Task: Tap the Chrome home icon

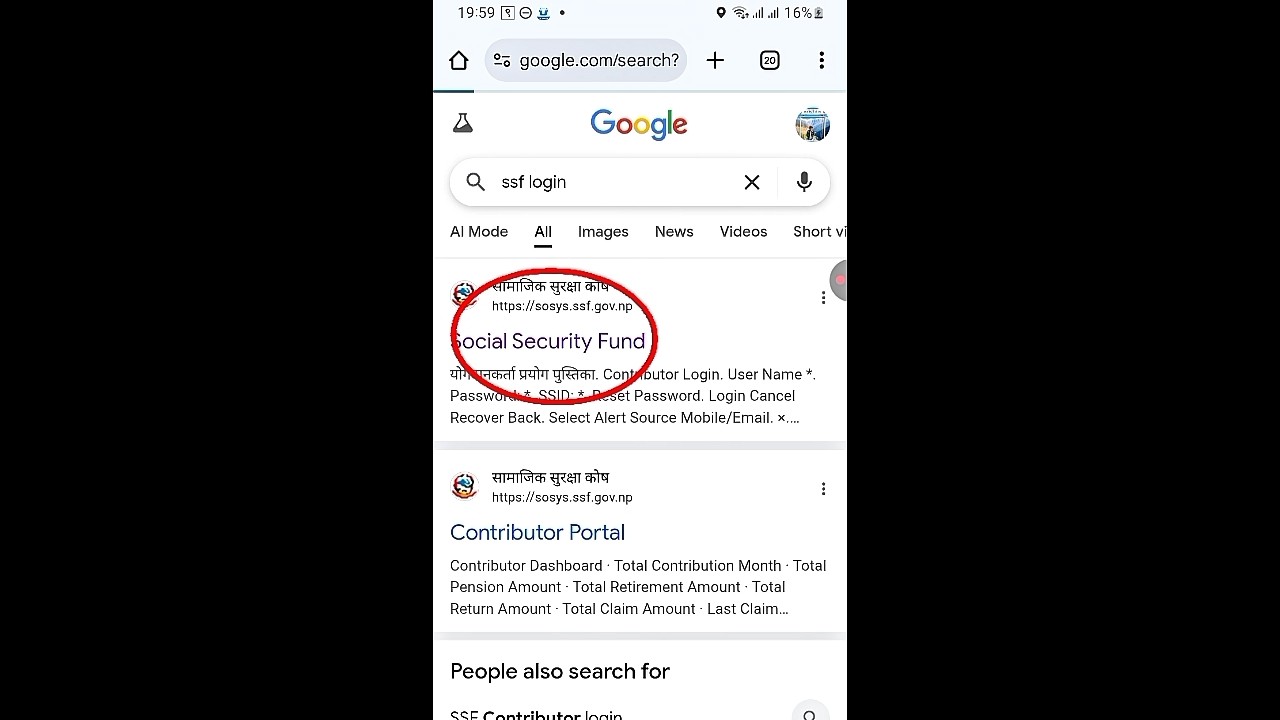Action: pos(459,61)
